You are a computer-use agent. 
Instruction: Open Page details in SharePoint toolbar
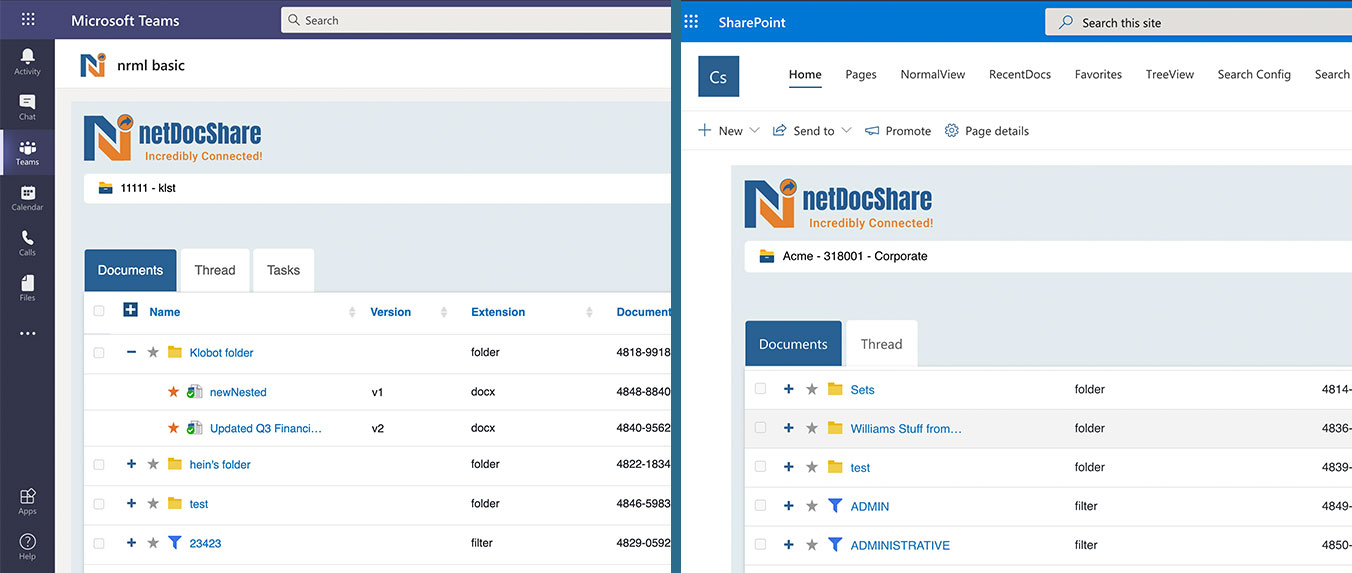coord(986,131)
